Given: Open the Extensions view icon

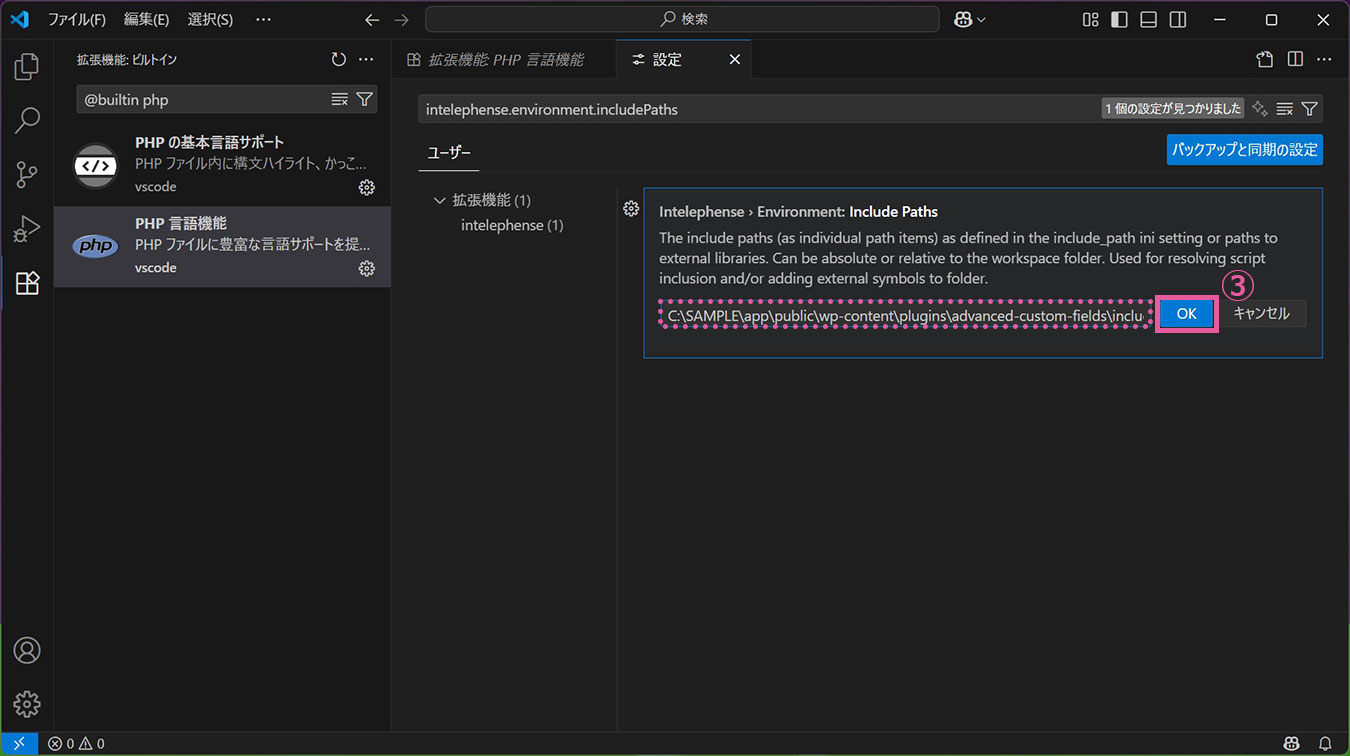Looking at the screenshot, I should click(x=27, y=283).
